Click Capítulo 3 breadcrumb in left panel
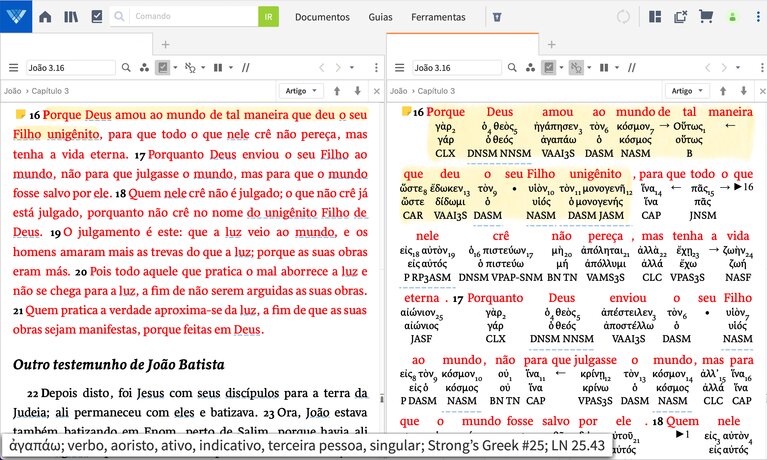The image size is (767, 460). click(x=50, y=91)
